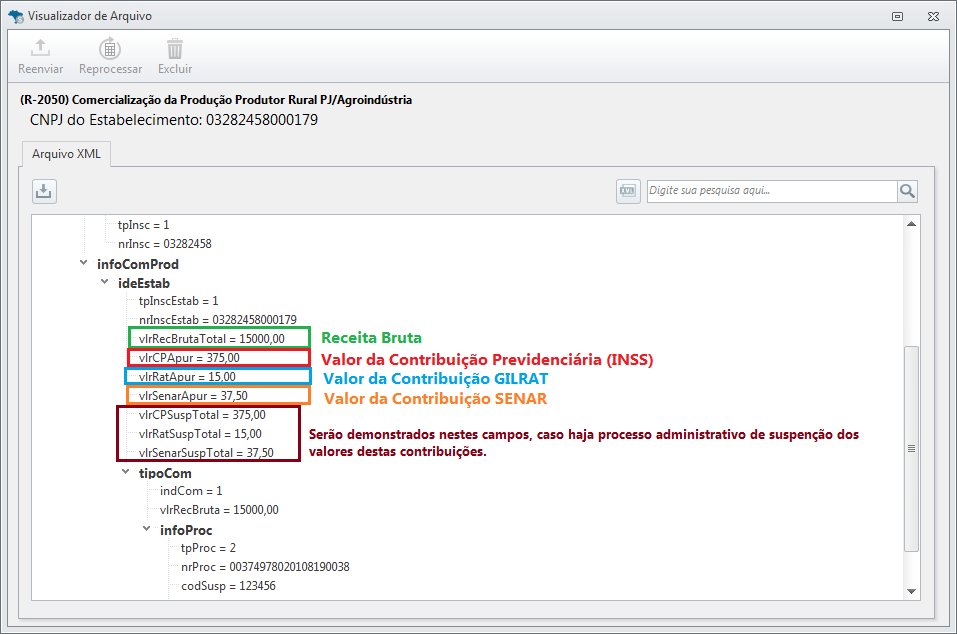957x634 pixels.
Task: Maximize the Visualizador de Arquivo window
Action: [x=897, y=16]
